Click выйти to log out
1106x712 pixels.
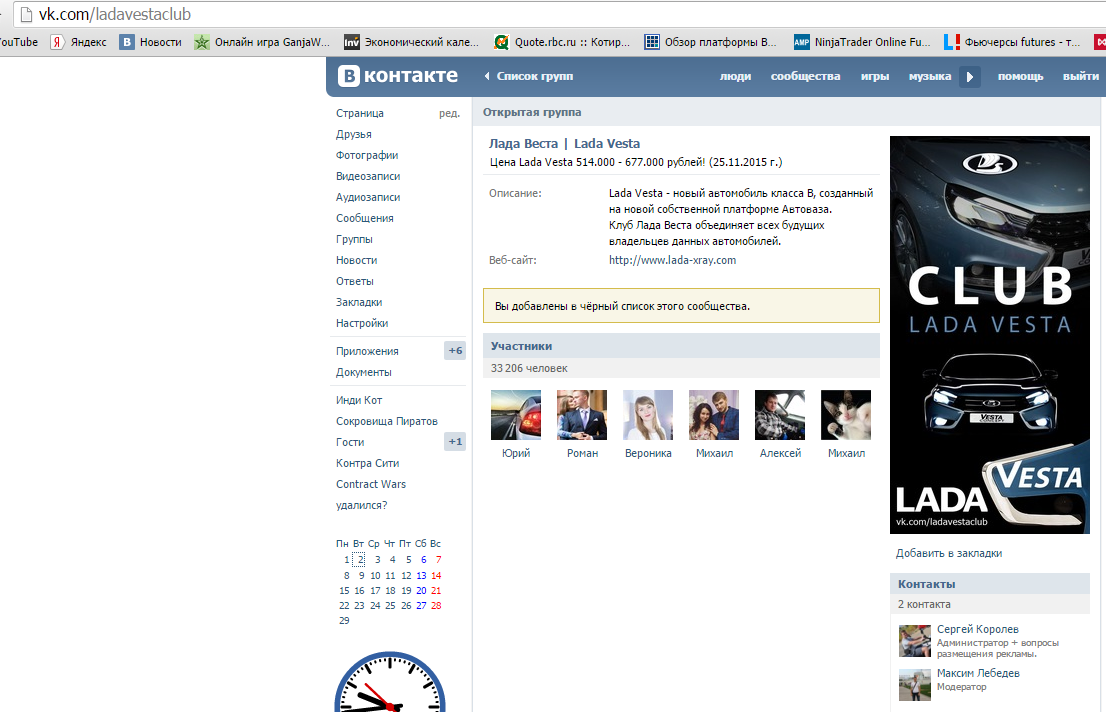(1081, 76)
